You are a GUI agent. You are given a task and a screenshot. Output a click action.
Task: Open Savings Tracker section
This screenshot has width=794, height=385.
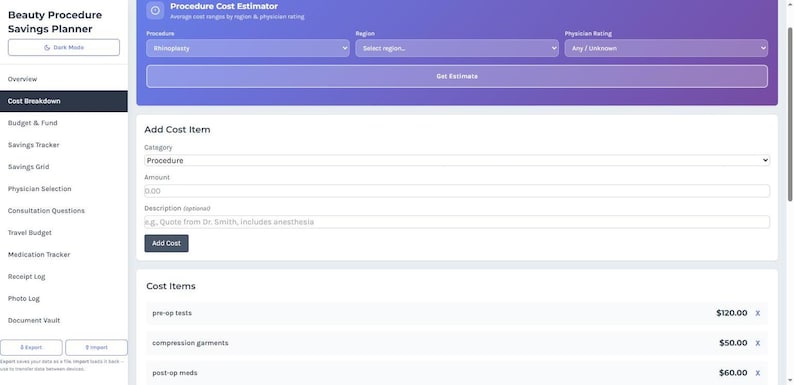(64, 145)
